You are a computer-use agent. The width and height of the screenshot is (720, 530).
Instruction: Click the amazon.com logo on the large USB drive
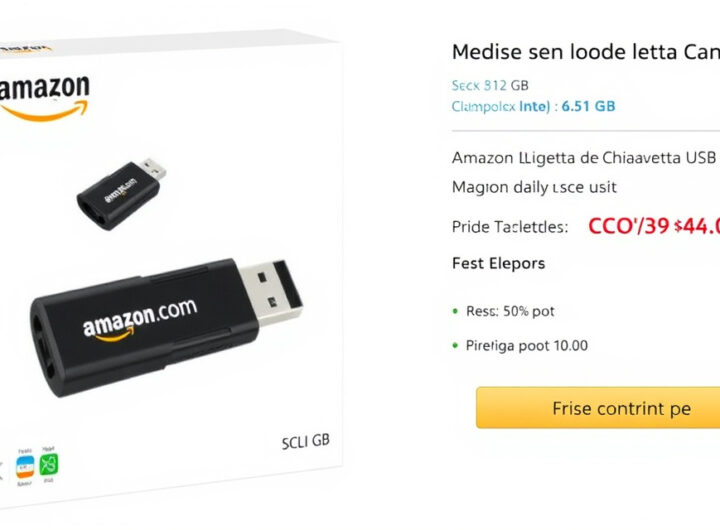pyautogui.click(x=140, y=319)
